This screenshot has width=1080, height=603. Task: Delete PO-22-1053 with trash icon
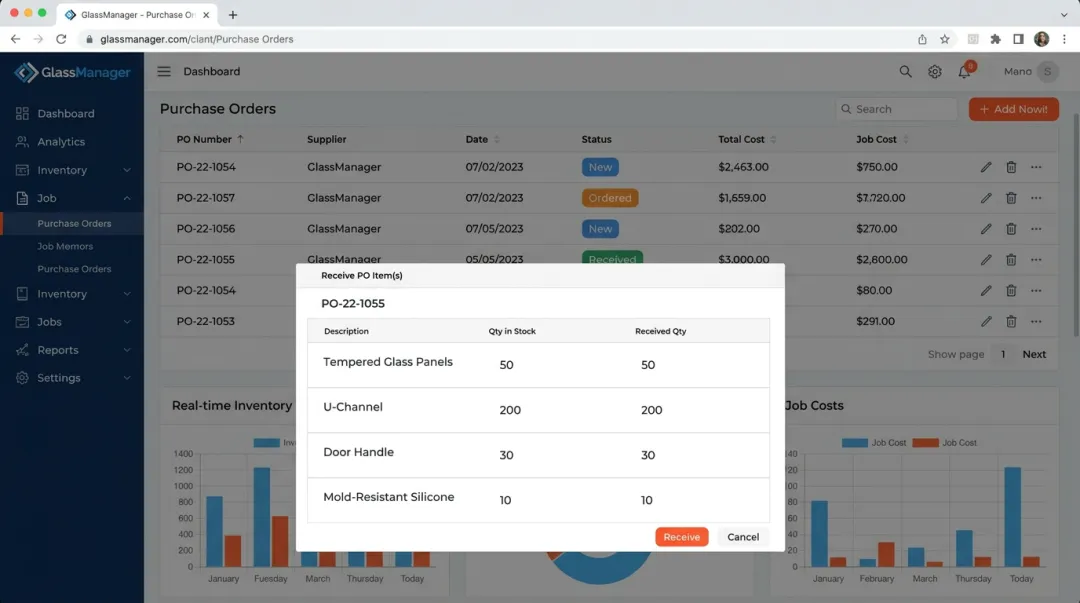pos(1011,321)
